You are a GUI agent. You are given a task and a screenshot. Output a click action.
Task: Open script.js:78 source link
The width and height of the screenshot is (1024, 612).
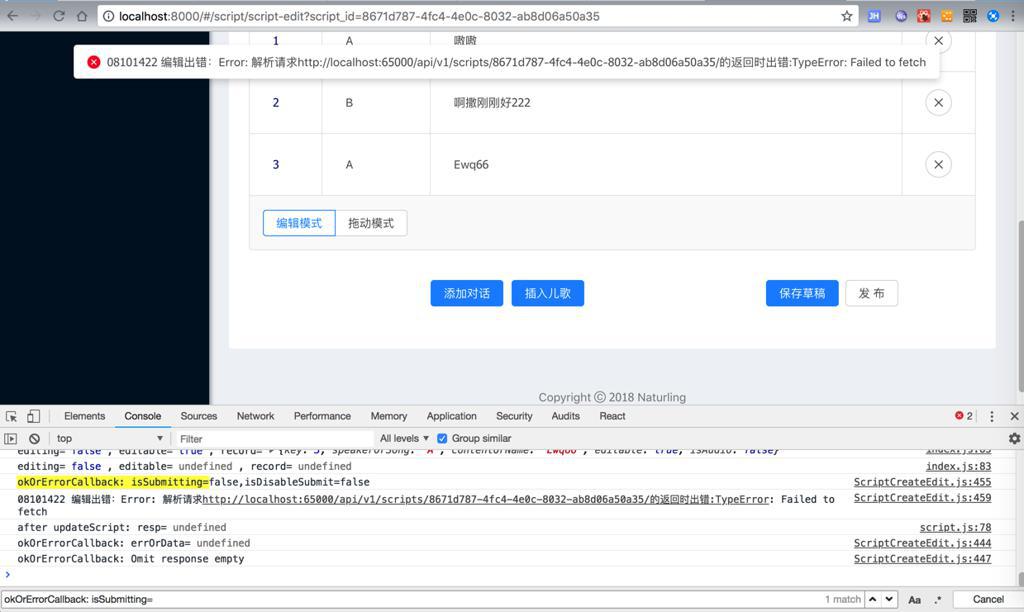(955, 527)
